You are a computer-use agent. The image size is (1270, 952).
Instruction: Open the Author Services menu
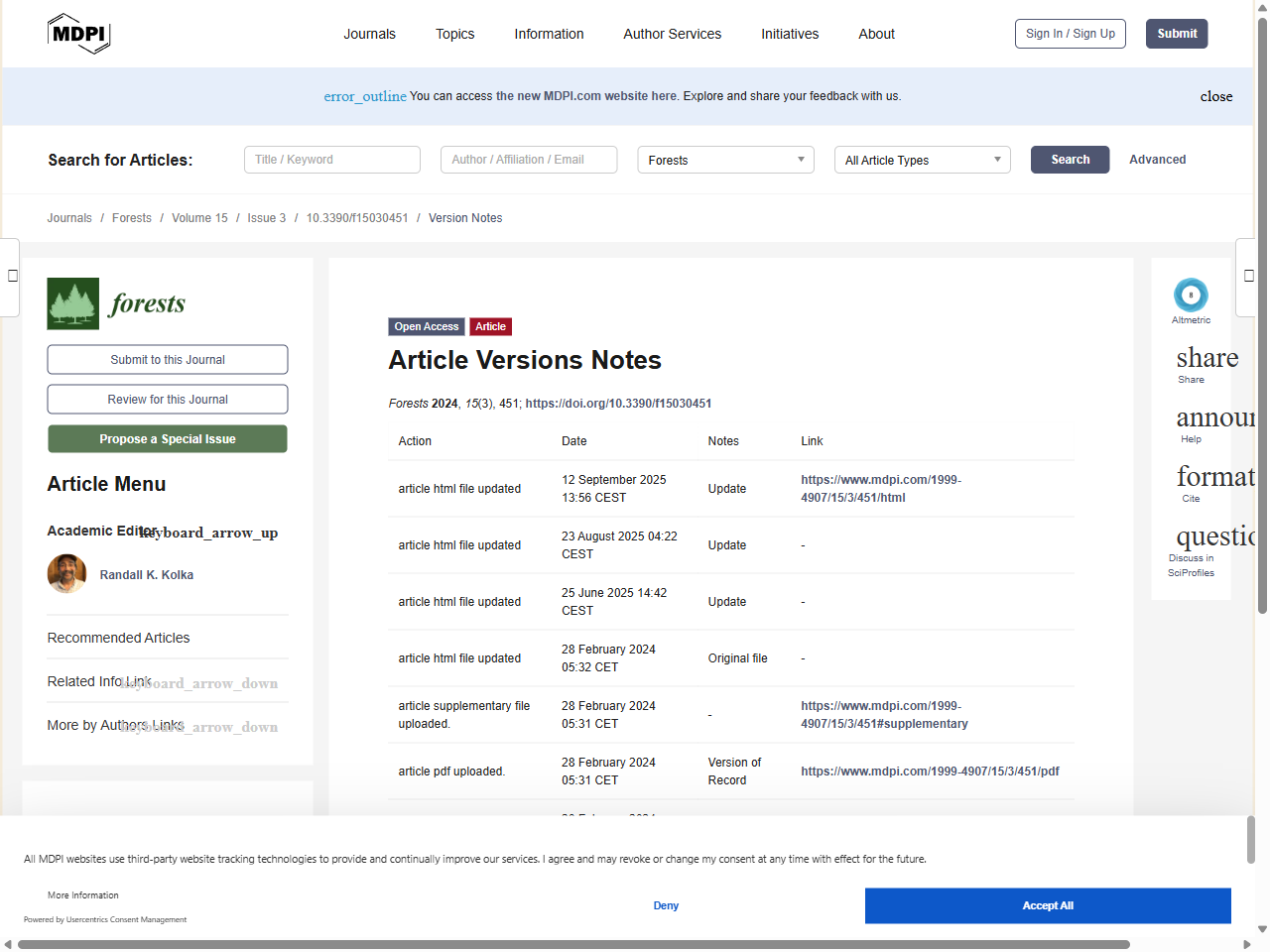(x=672, y=34)
